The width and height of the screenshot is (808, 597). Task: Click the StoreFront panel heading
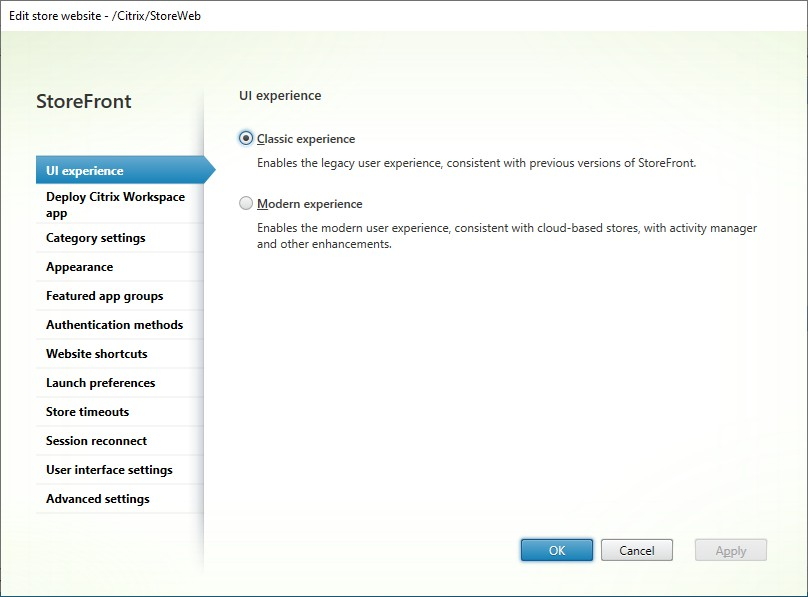[83, 101]
